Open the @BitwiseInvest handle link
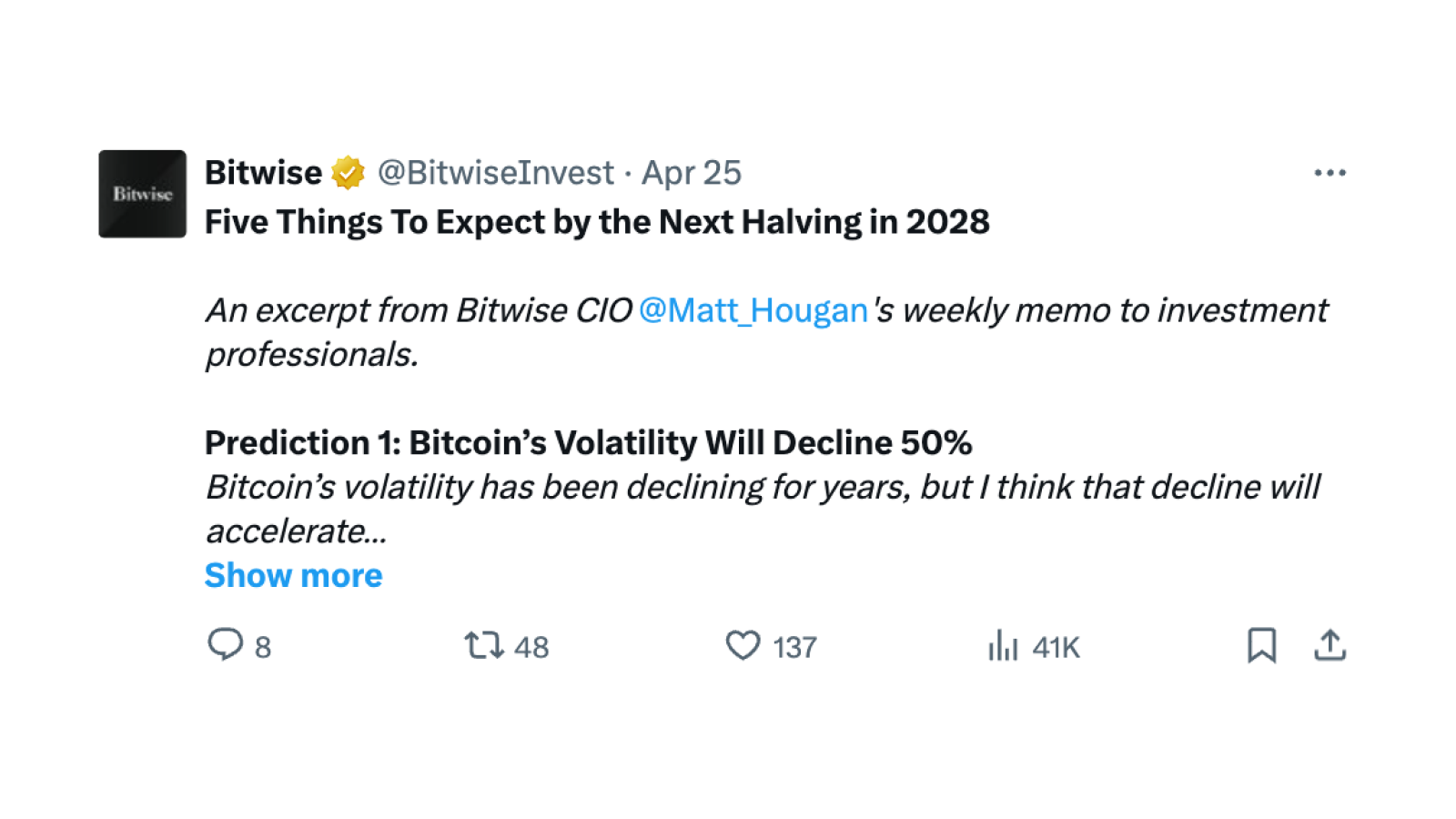The image size is (1456, 819). pyautogui.click(x=496, y=173)
